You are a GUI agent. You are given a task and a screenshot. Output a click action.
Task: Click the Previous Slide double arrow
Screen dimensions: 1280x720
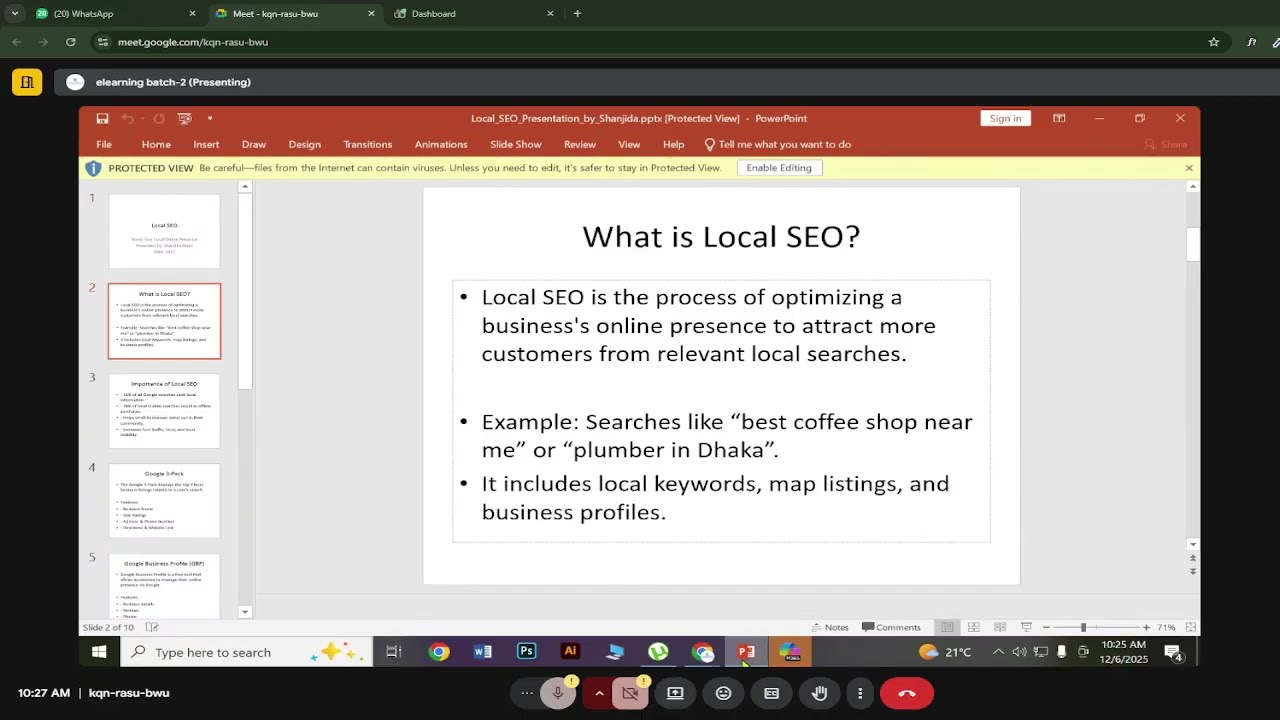pos(1193,558)
